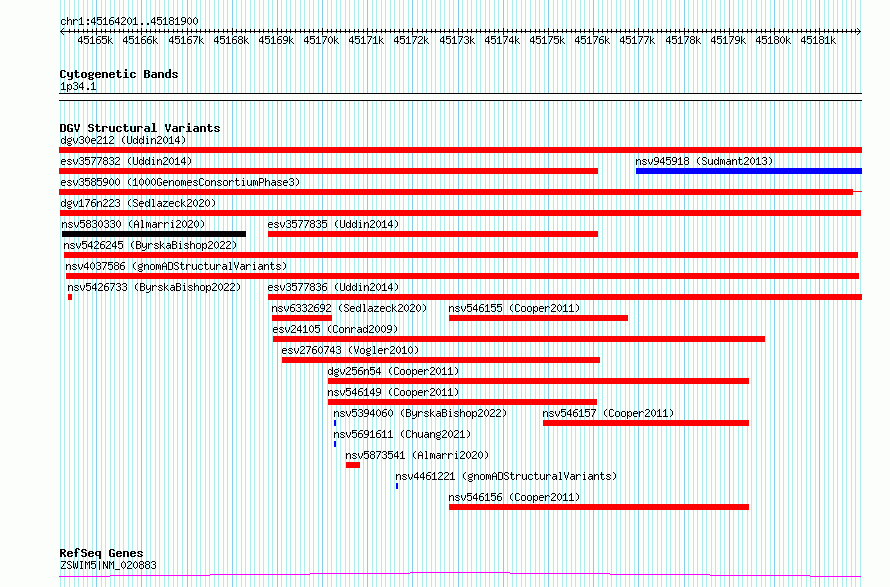Viewport: 890px width, 587px height.
Task: Select the red bar under nsv4037586
Action: (463, 276)
